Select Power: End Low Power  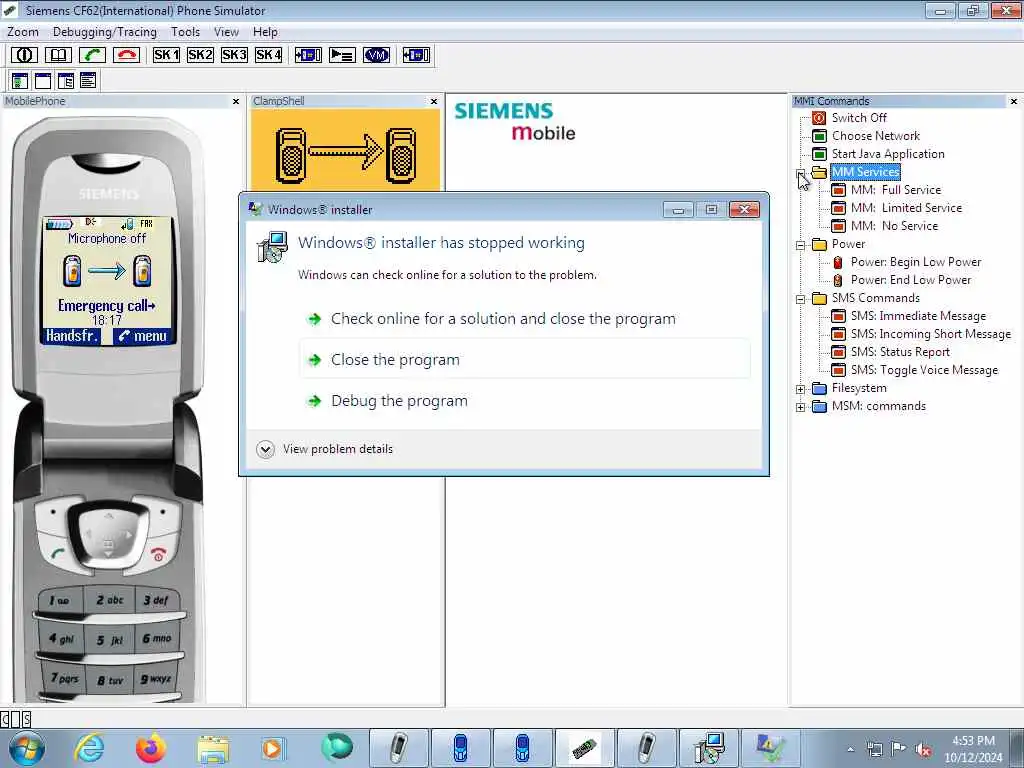tap(911, 280)
